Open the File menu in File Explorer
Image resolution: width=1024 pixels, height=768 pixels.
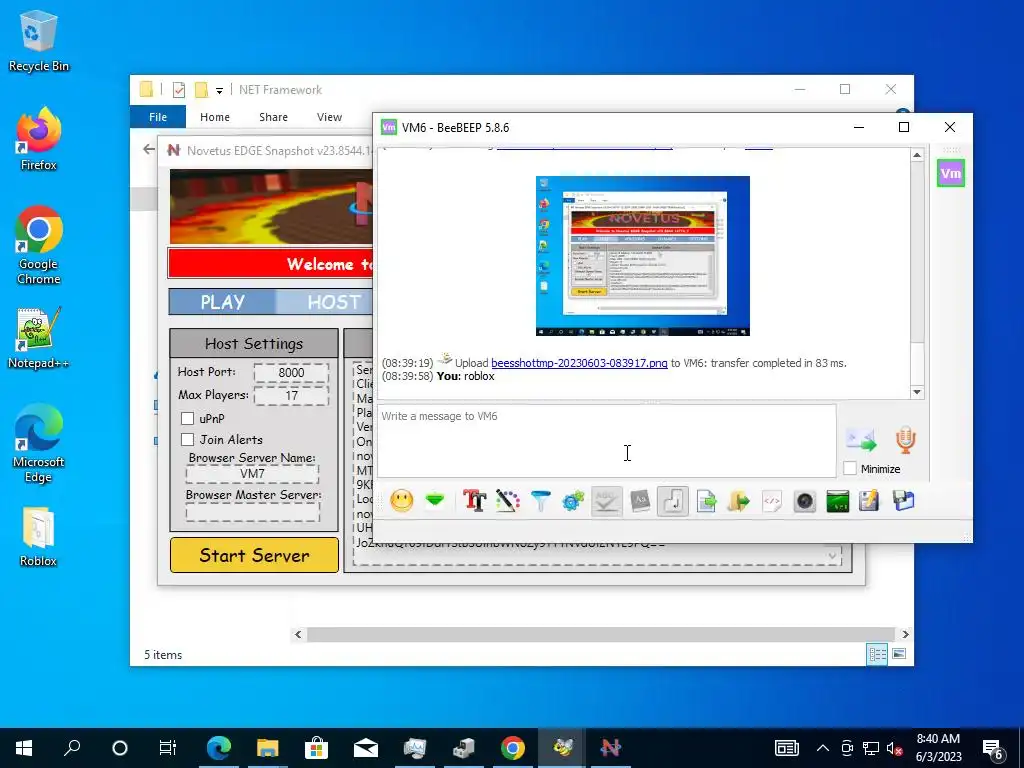[158, 117]
